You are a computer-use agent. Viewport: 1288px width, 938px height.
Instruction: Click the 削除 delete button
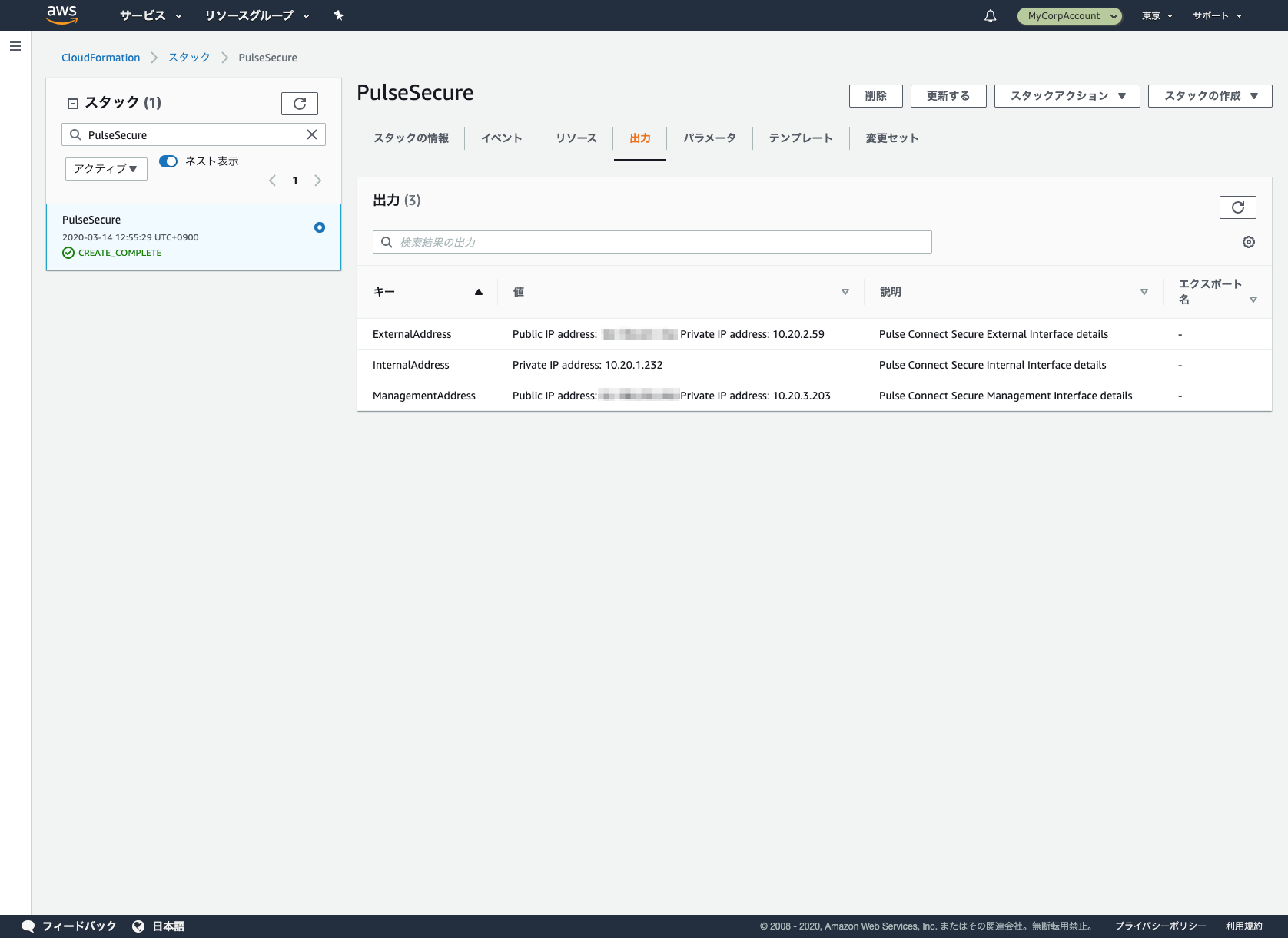pyautogui.click(x=876, y=96)
